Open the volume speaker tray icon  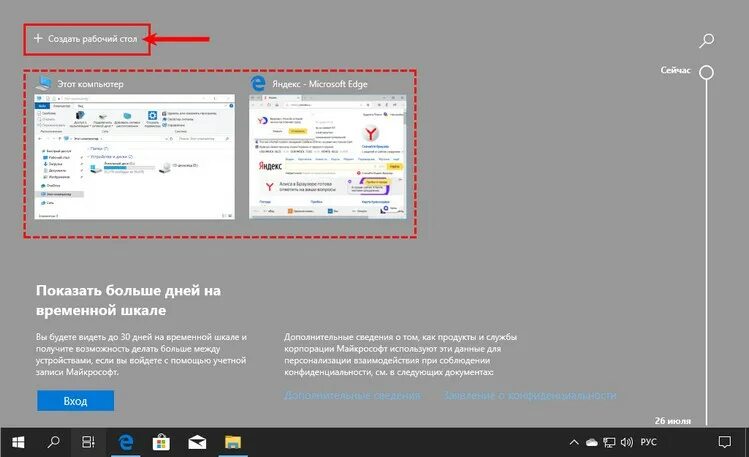627,442
